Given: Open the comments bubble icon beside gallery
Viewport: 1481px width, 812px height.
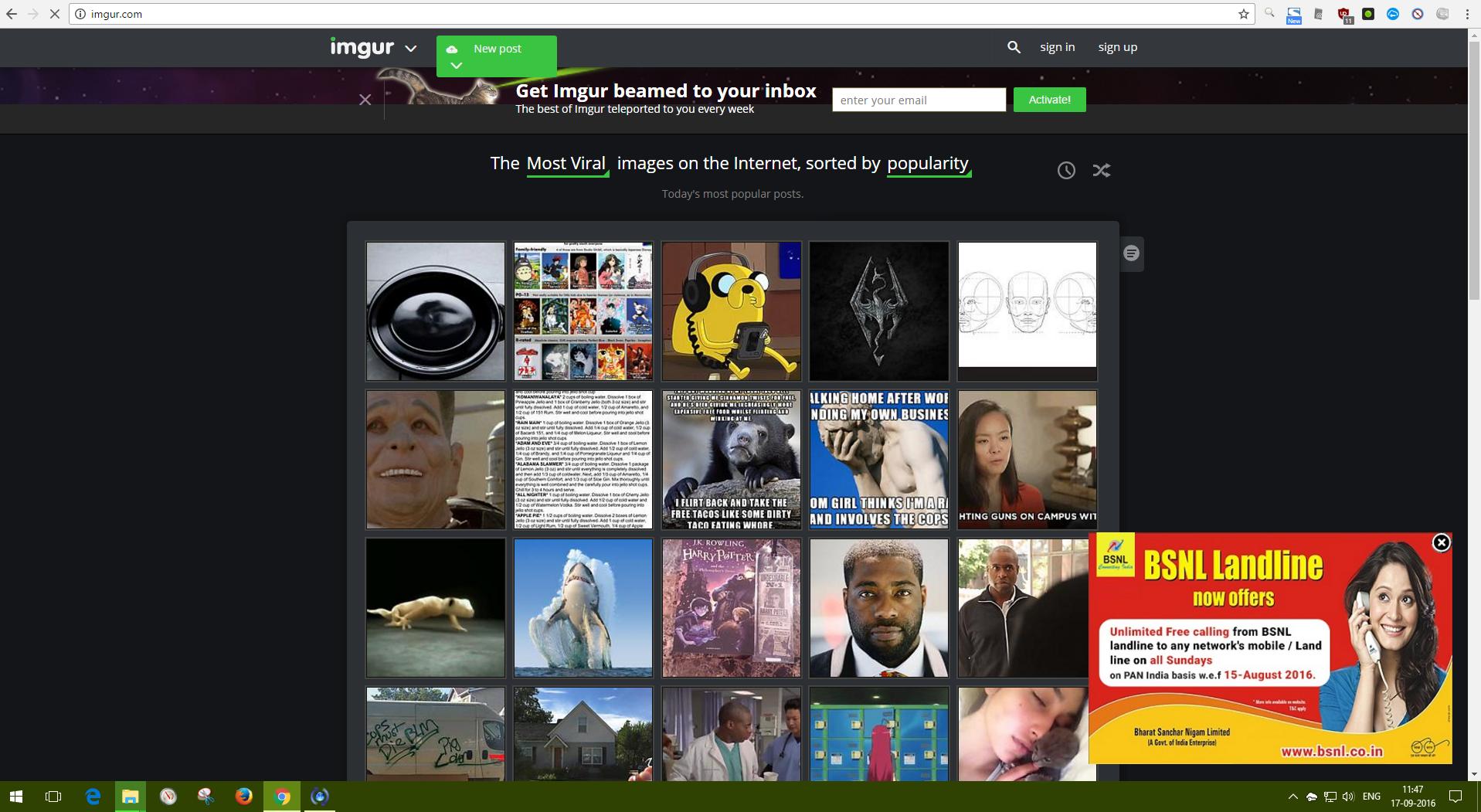Looking at the screenshot, I should click(1131, 253).
